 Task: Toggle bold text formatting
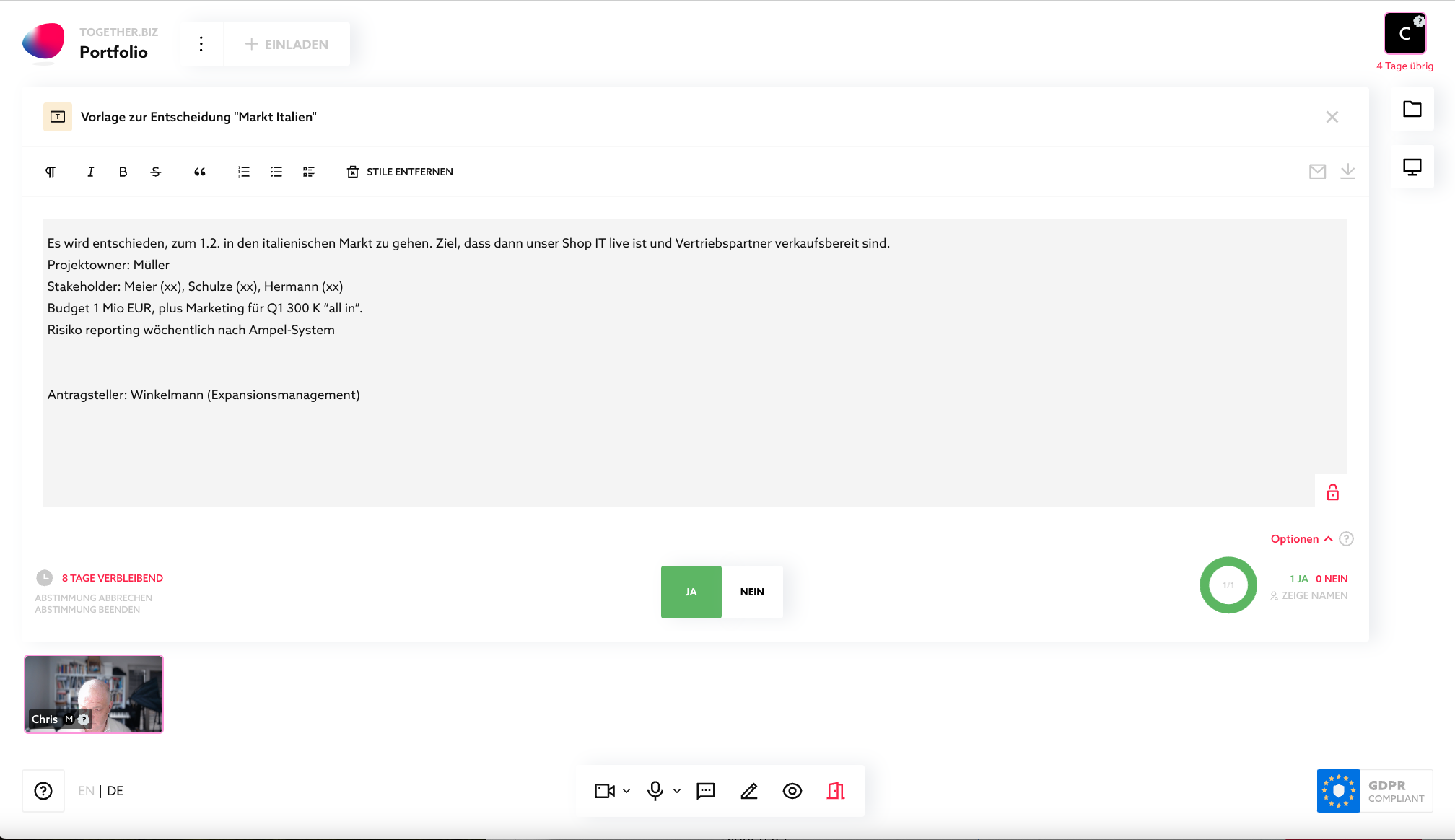[x=123, y=172]
